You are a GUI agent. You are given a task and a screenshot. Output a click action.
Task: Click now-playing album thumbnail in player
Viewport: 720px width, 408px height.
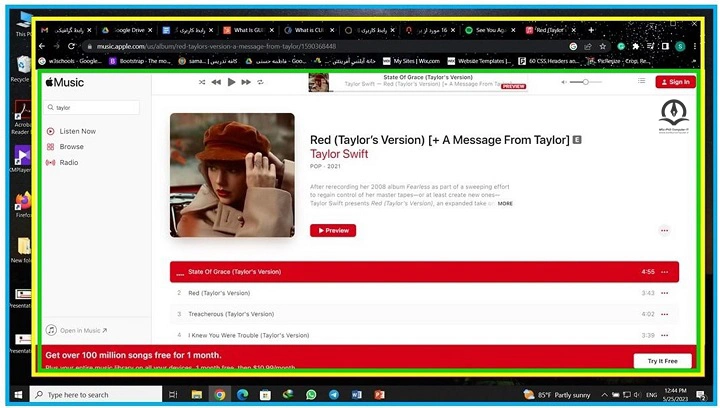coord(319,83)
